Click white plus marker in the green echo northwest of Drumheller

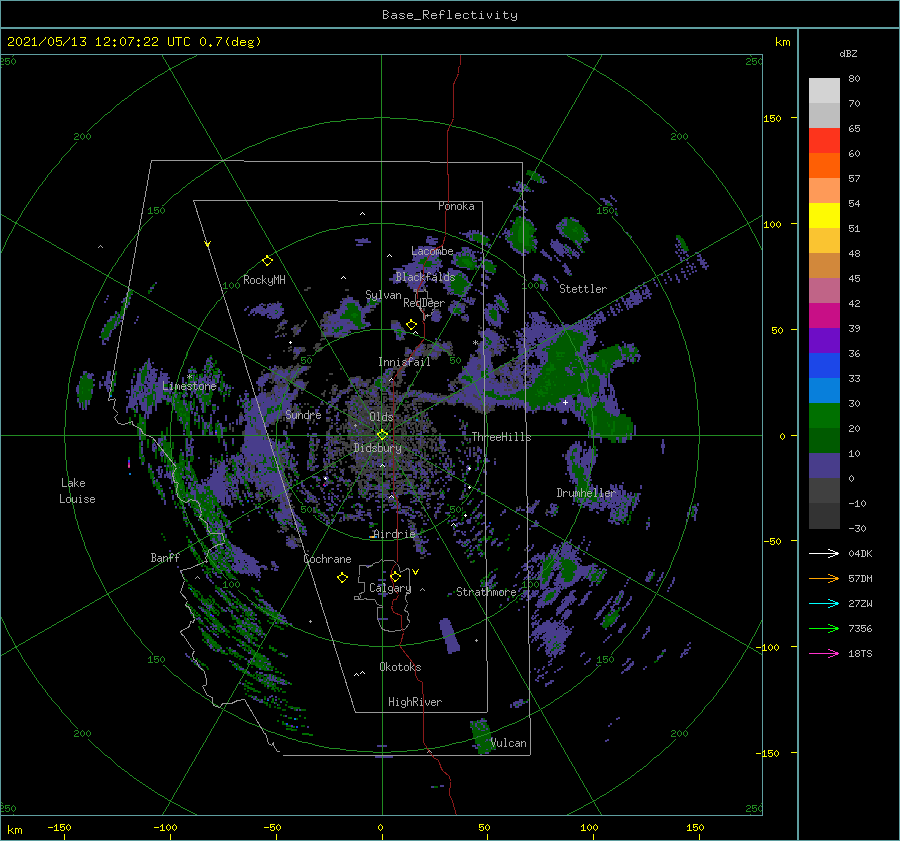[x=565, y=402]
